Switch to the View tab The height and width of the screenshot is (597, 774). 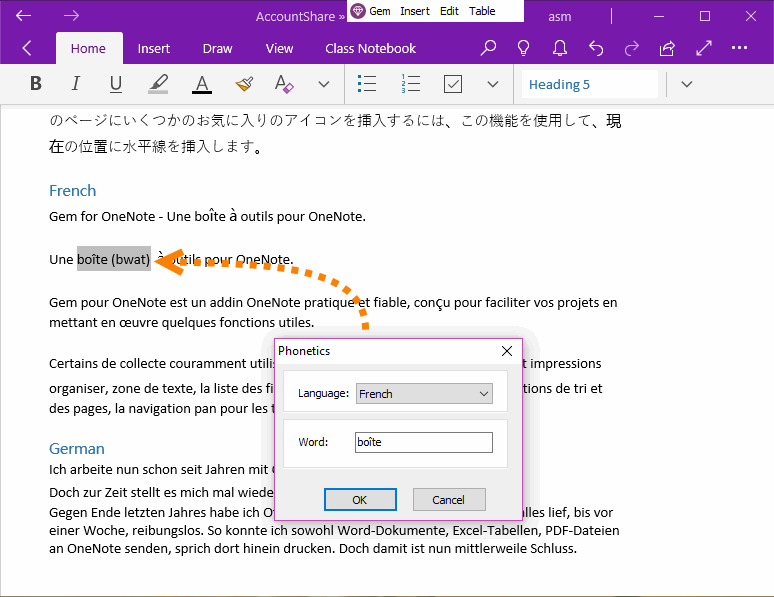(x=279, y=48)
